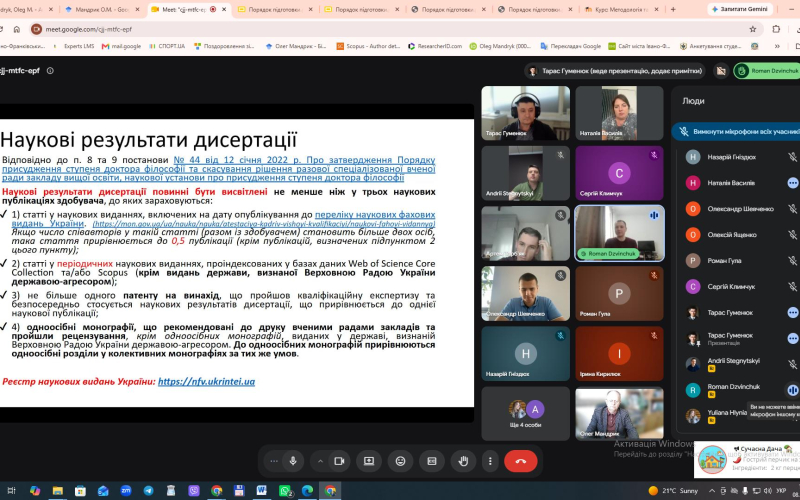This screenshot has height=500, width=800.
Task: Click 'Запитати Gemini' button
Action: 739,9
